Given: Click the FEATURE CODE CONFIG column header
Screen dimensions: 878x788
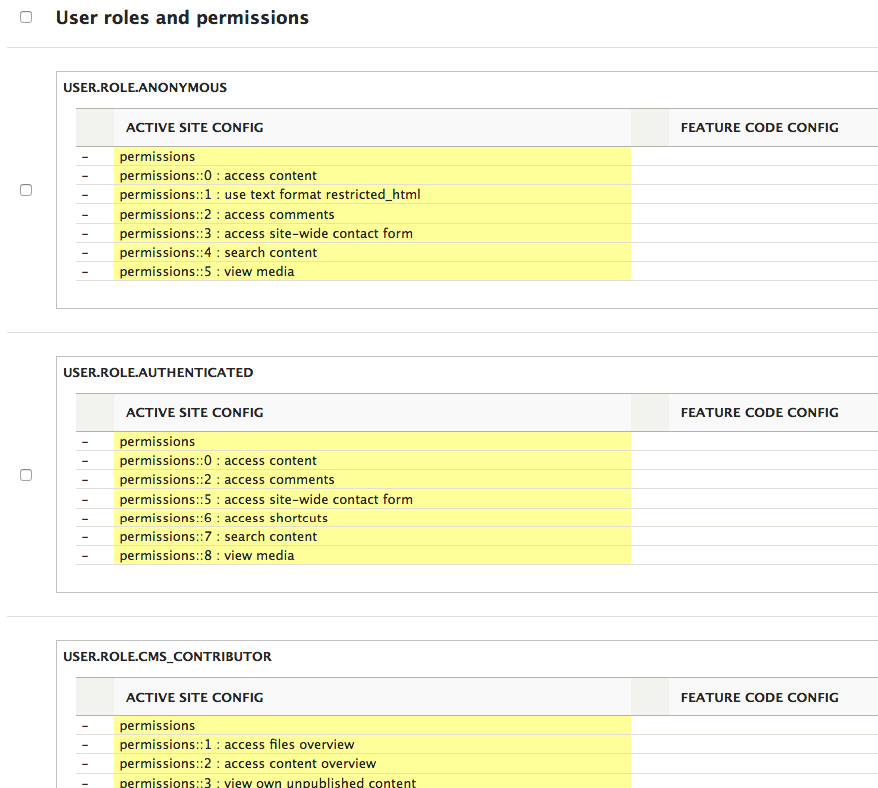Looking at the screenshot, I should [x=759, y=127].
